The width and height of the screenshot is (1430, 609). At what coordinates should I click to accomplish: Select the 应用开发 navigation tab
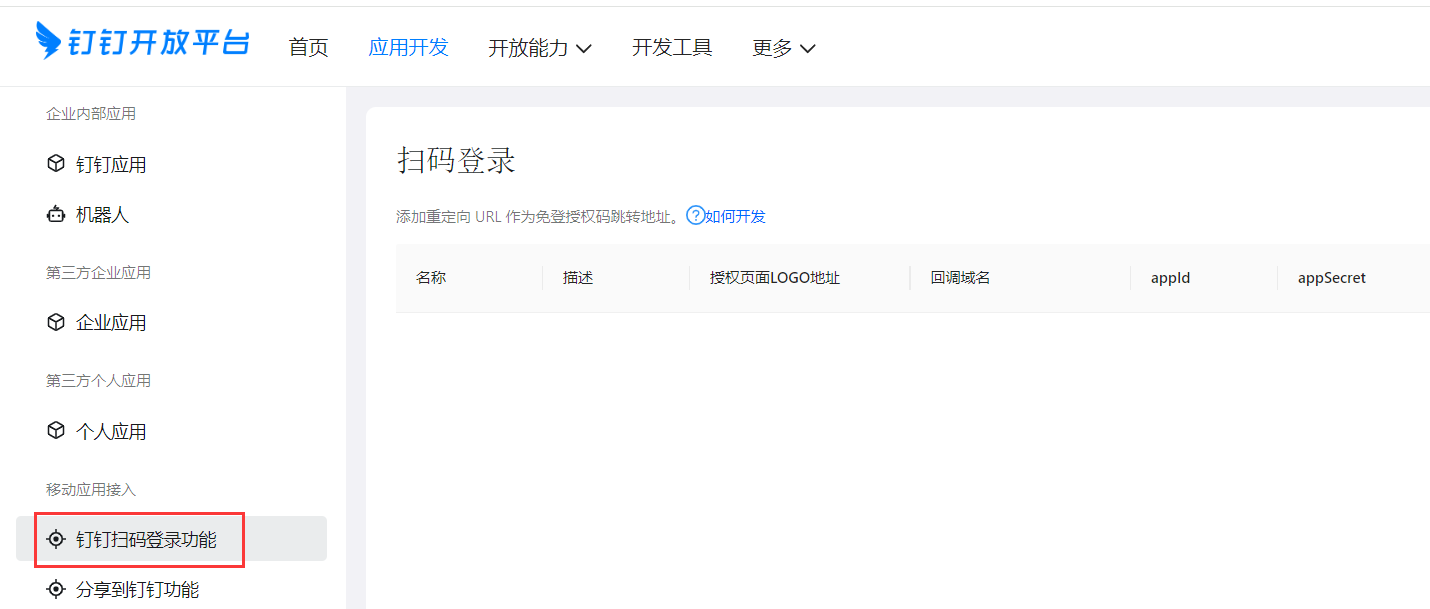408,48
